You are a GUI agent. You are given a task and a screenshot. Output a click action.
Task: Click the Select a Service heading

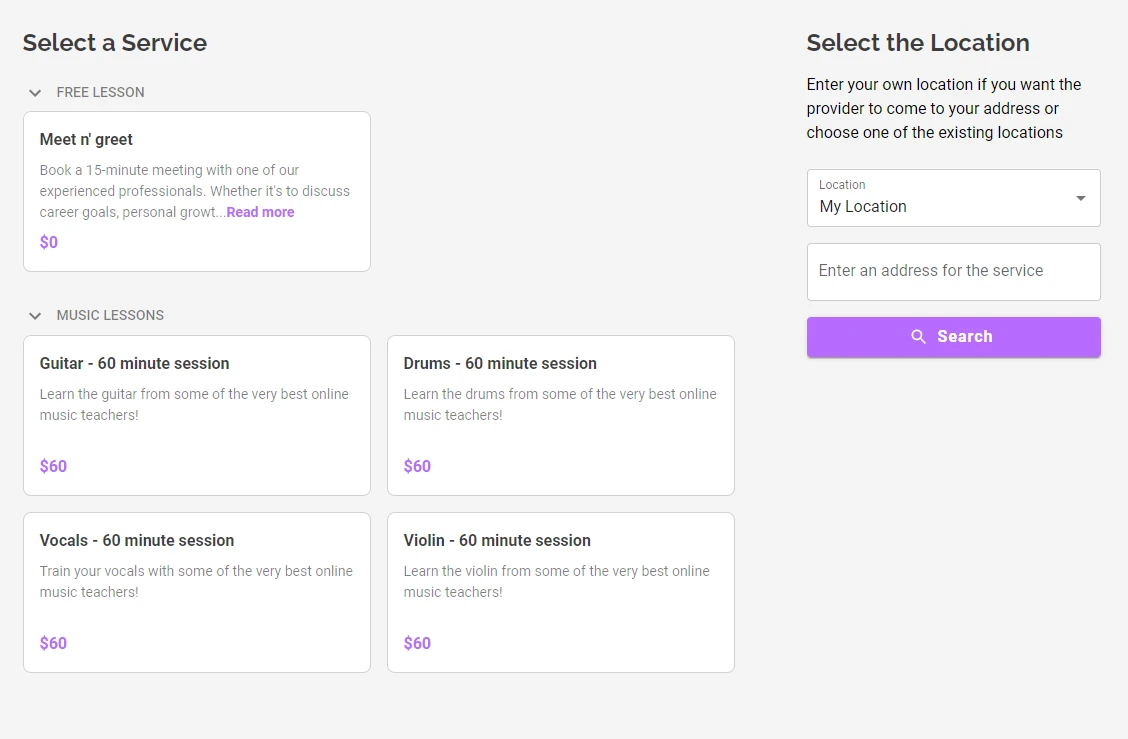(114, 43)
